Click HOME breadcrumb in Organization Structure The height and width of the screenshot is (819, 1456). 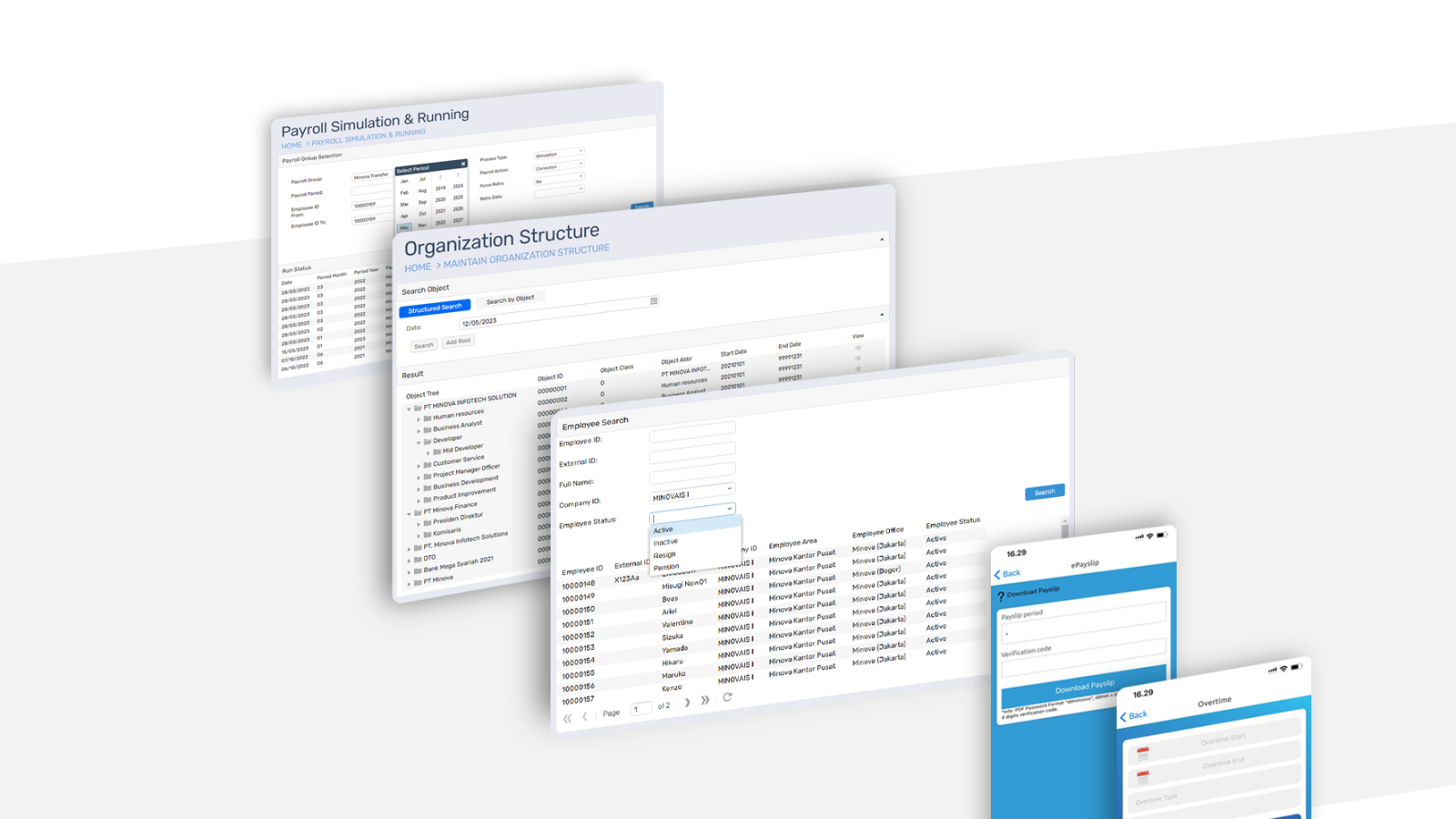pos(418,268)
